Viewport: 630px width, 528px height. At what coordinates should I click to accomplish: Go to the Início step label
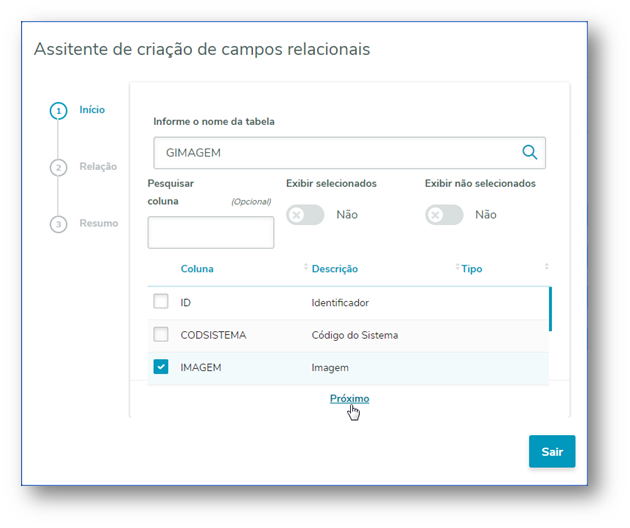(92, 110)
